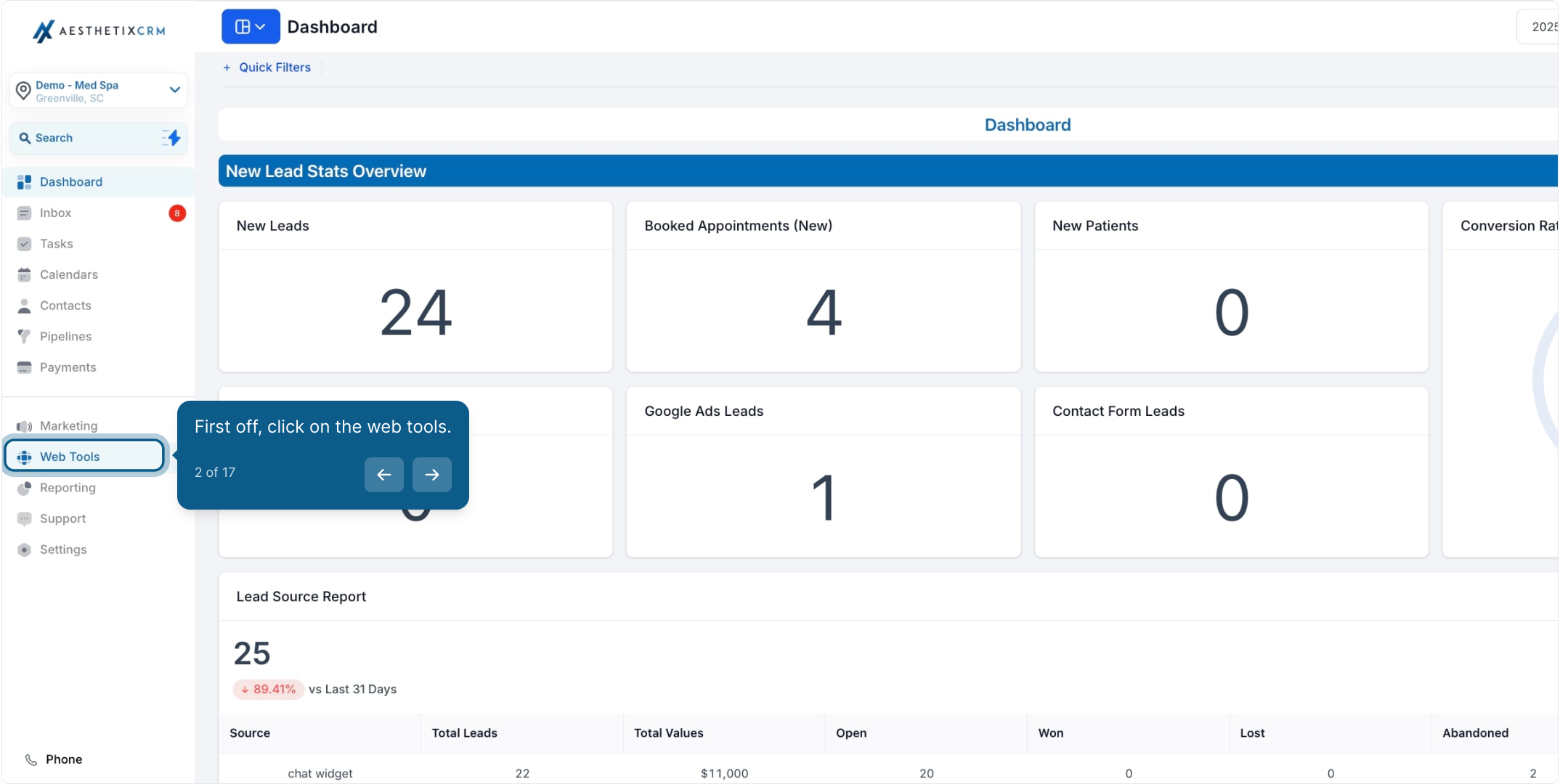The image size is (1560, 784).
Task: Click the Total Leads column header
Action: [465, 733]
